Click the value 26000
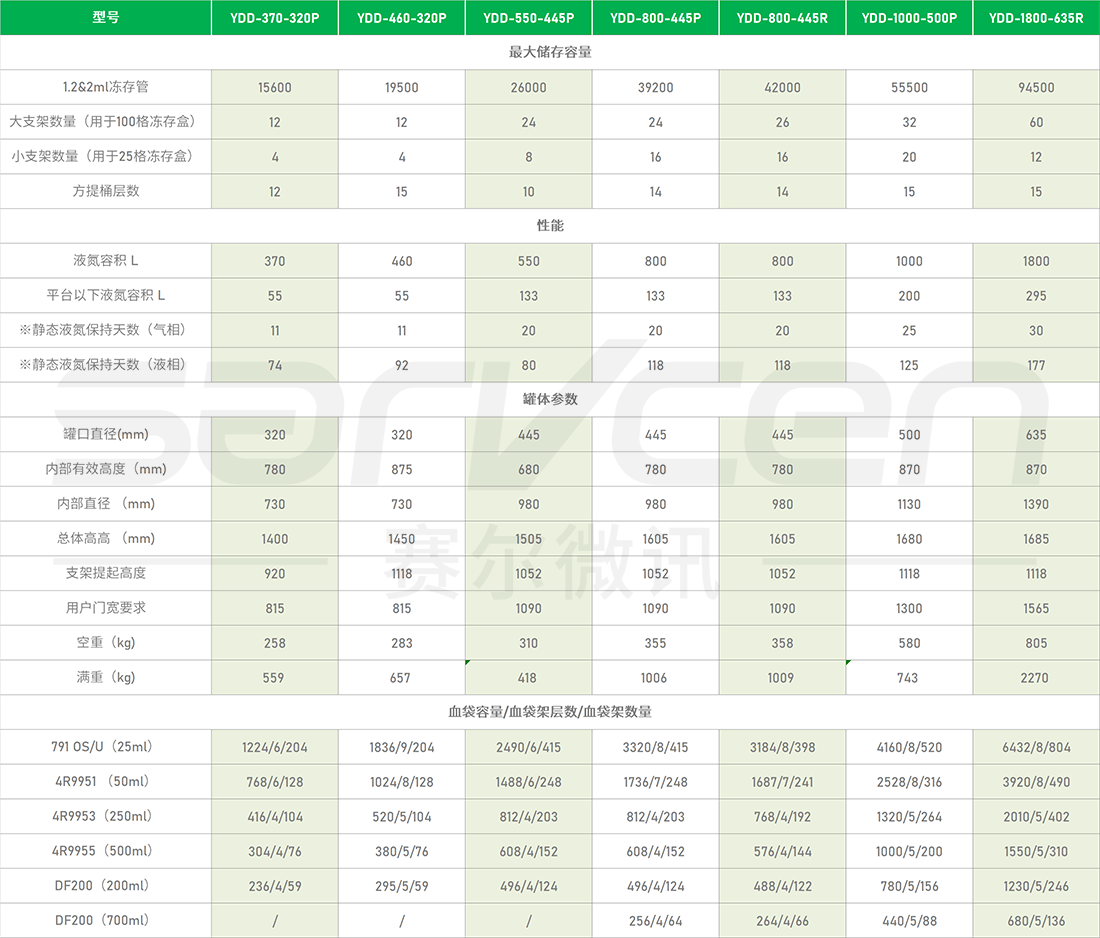This screenshot has height=938, width=1100. click(528, 88)
